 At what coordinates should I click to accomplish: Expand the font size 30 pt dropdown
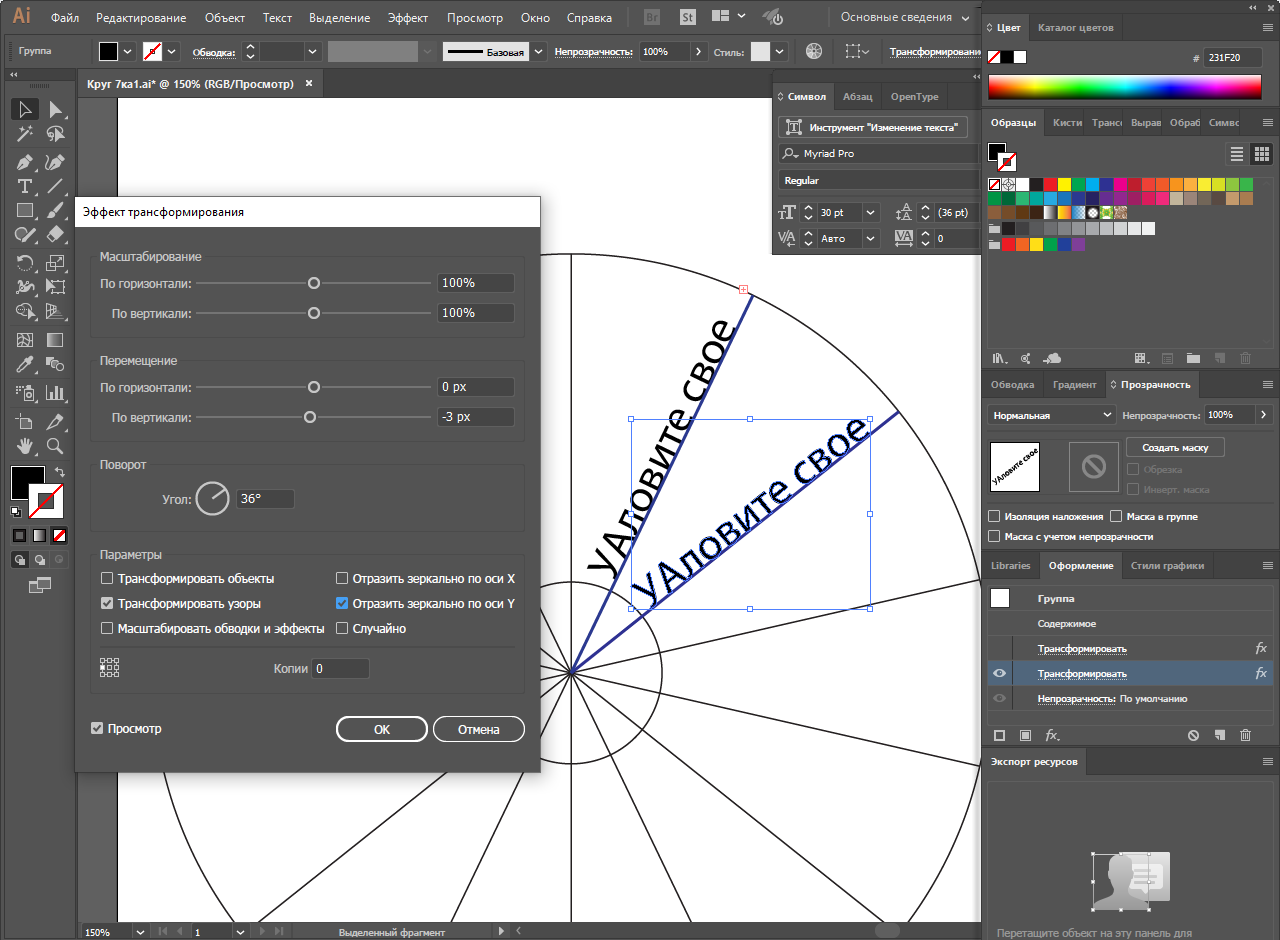tap(869, 212)
